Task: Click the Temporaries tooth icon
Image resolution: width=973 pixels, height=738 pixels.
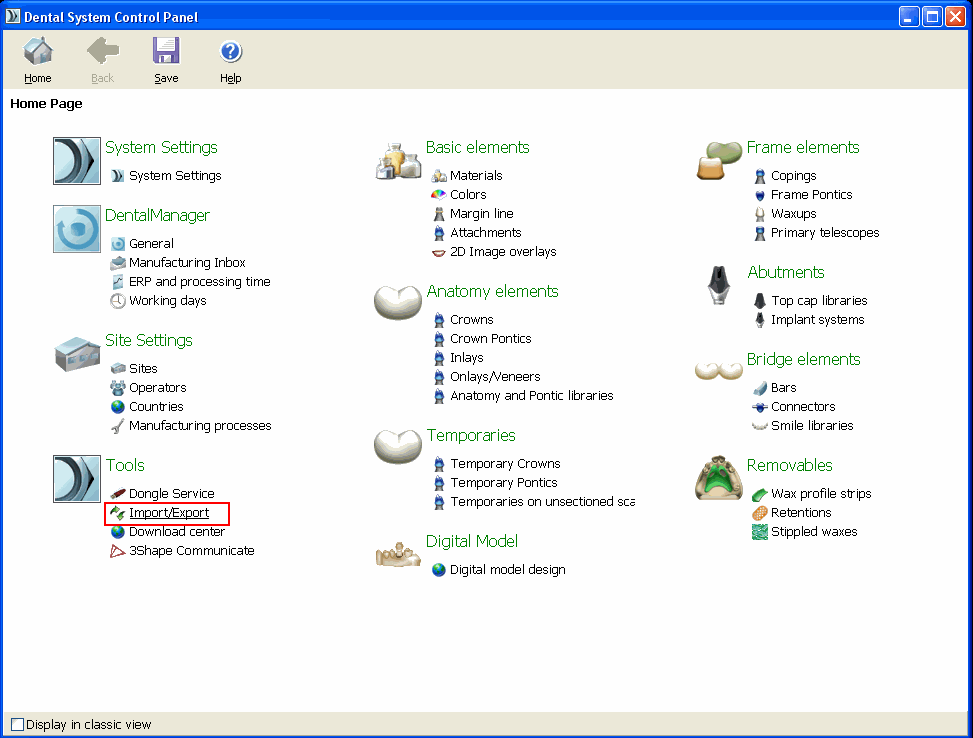Action: coord(398,446)
